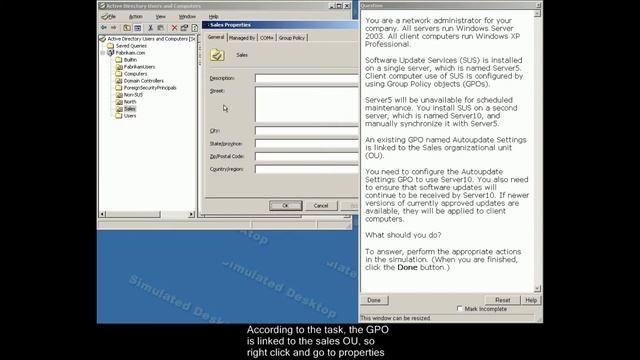Image resolution: width=640 pixels, height=360 pixels.
Task: Select Computers in the tree
Action: click(135, 74)
